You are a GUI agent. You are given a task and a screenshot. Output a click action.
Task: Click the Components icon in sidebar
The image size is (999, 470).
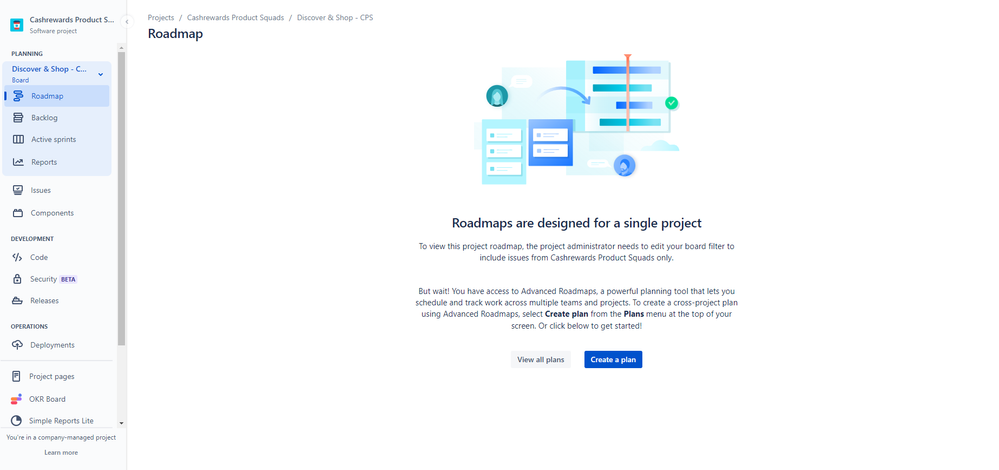click(x=18, y=213)
